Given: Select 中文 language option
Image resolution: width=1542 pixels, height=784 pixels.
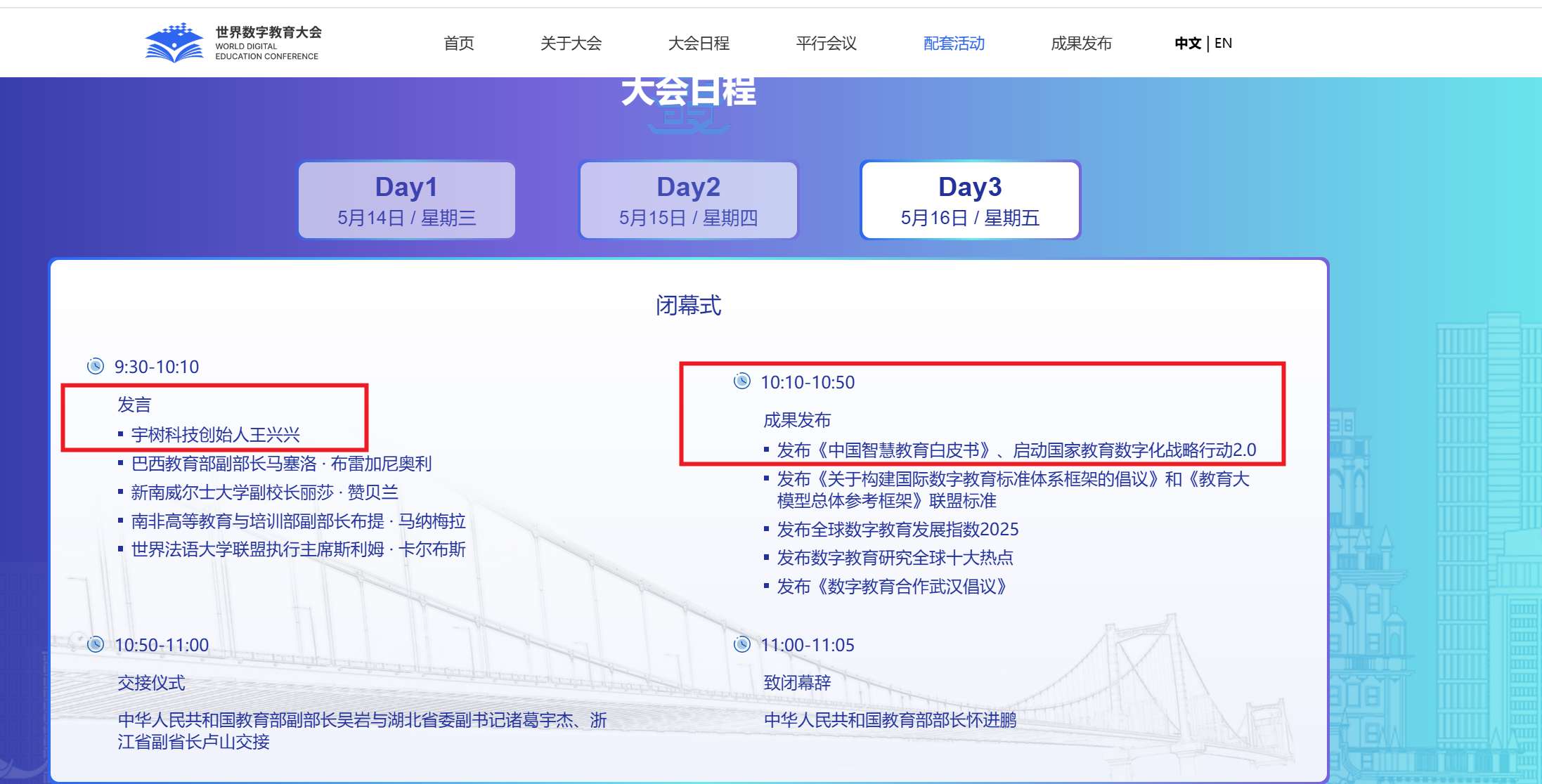Looking at the screenshot, I should click(1187, 44).
